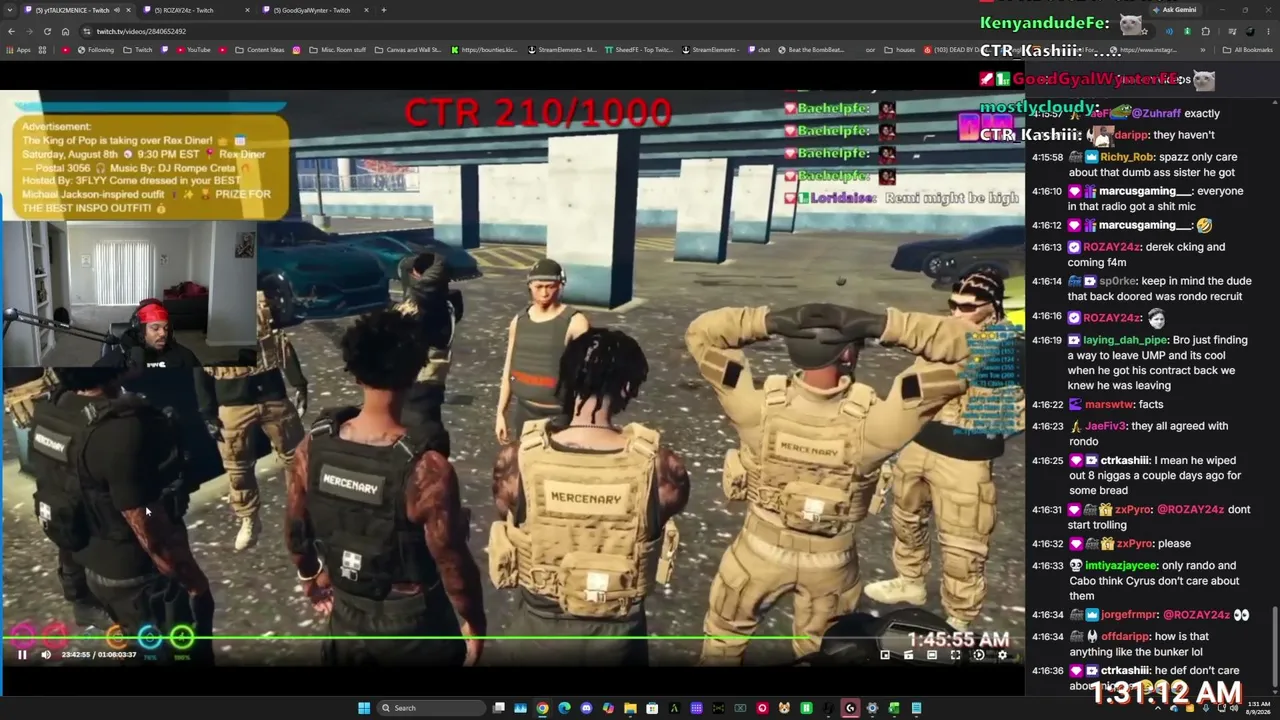Screen dimensions: 1280x720
Task: Open the browser home page
Action: pos(65,31)
